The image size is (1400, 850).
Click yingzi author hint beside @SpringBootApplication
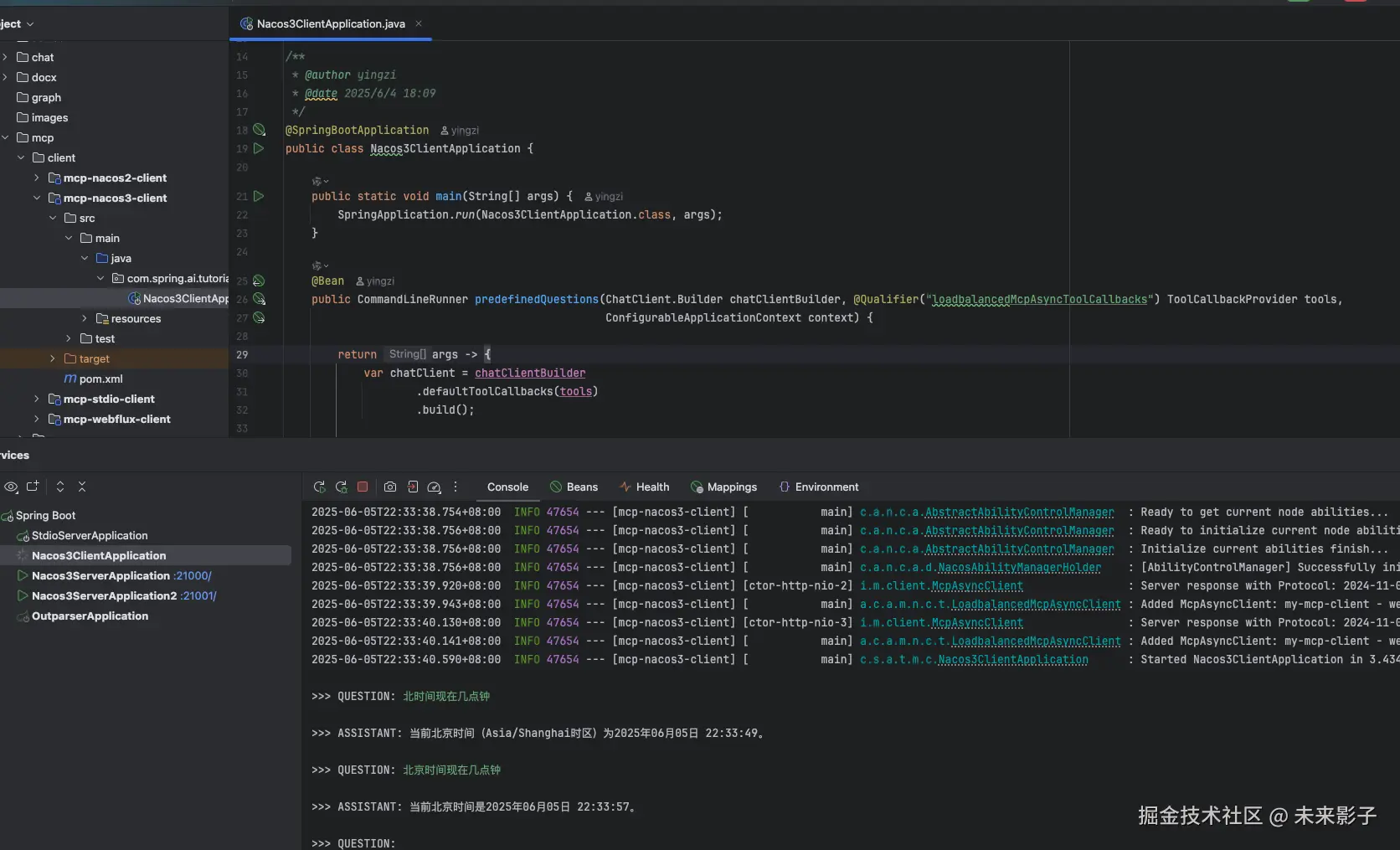pos(460,131)
